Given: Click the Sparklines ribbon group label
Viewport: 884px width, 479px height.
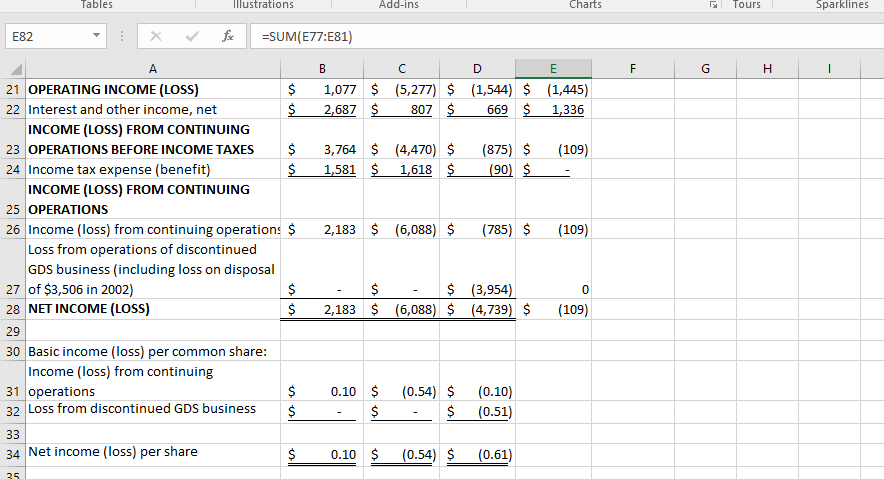Looking at the screenshot, I should tap(842, 5).
